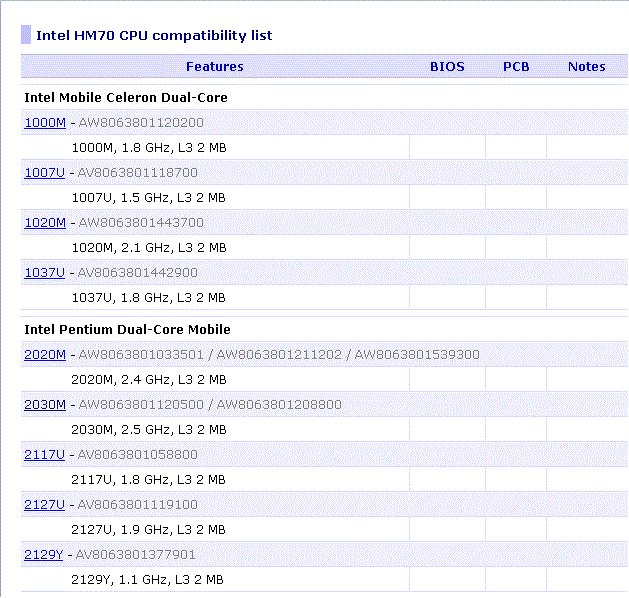629x598 pixels.
Task: Open the 2030M processor link
Action: point(45,404)
